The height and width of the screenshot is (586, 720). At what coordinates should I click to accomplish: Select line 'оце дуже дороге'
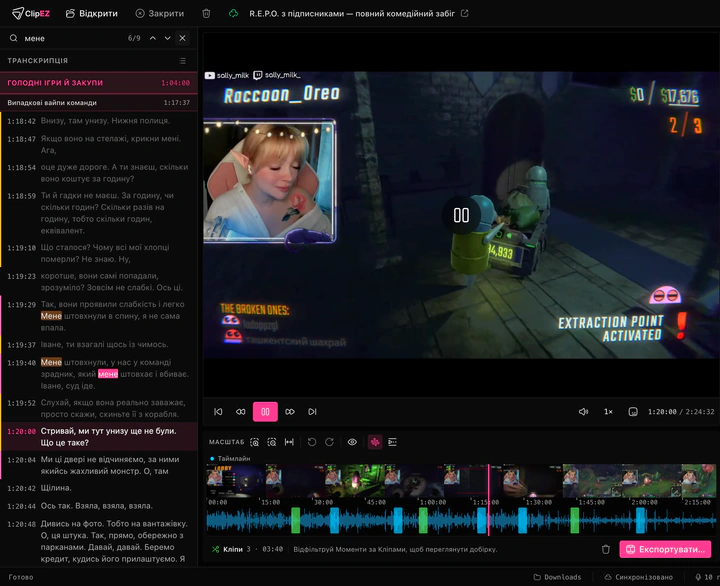click(99, 173)
